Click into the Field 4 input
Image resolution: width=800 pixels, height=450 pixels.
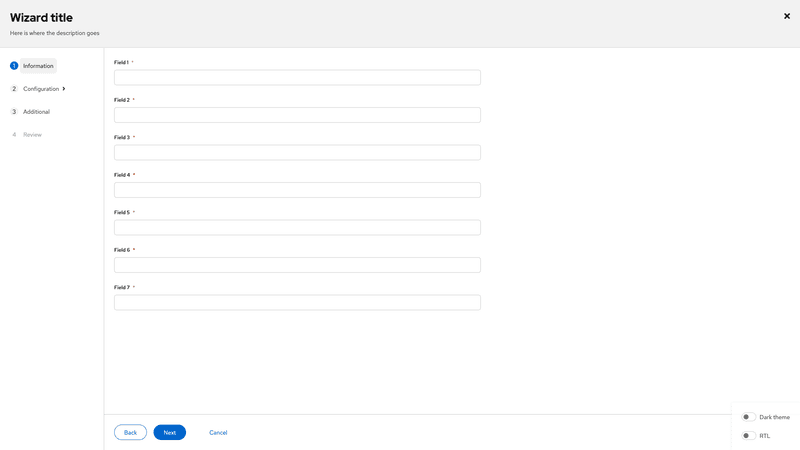click(297, 190)
